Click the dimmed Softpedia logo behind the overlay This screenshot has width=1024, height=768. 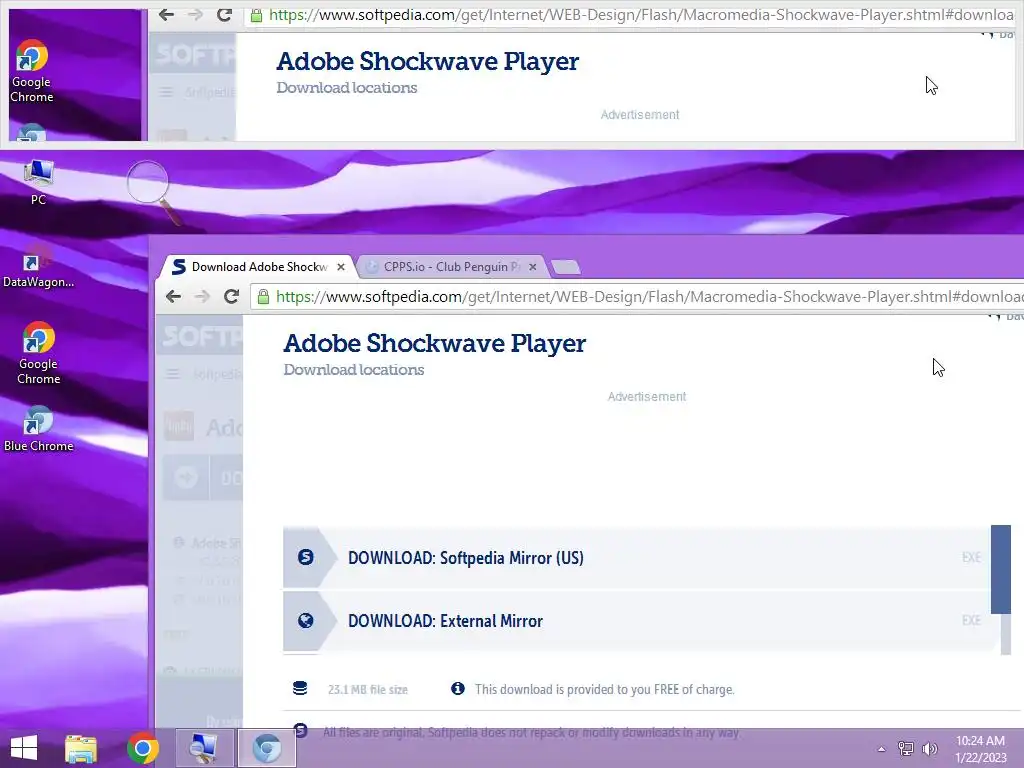coord(201,337)
